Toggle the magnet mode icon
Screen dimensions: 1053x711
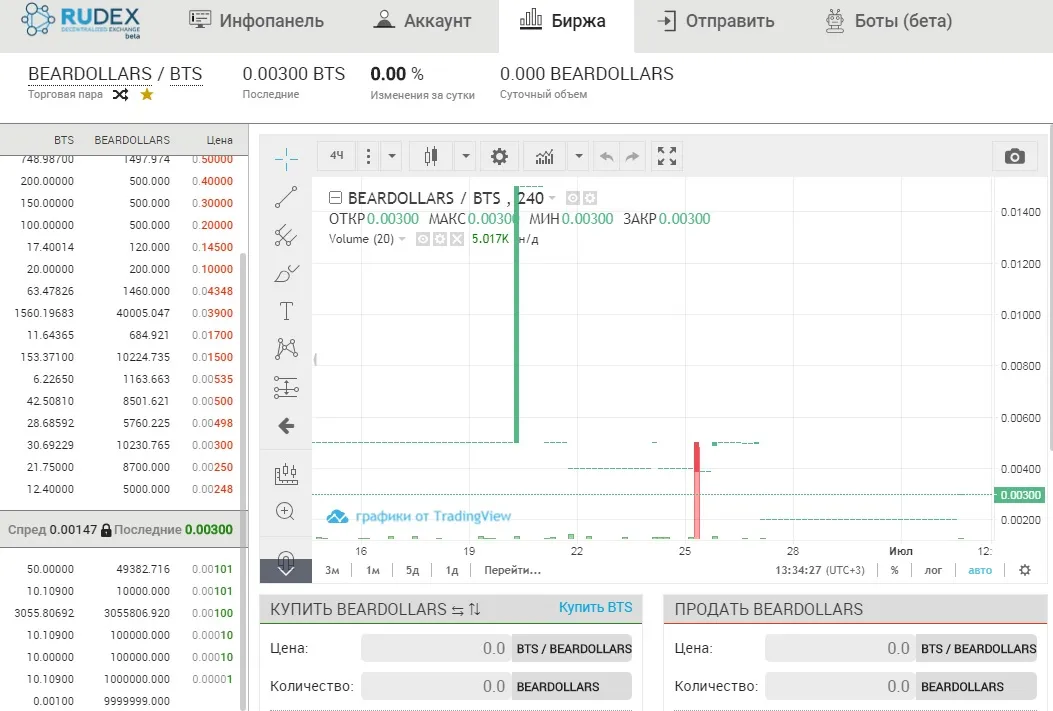(x=286, y=559)
